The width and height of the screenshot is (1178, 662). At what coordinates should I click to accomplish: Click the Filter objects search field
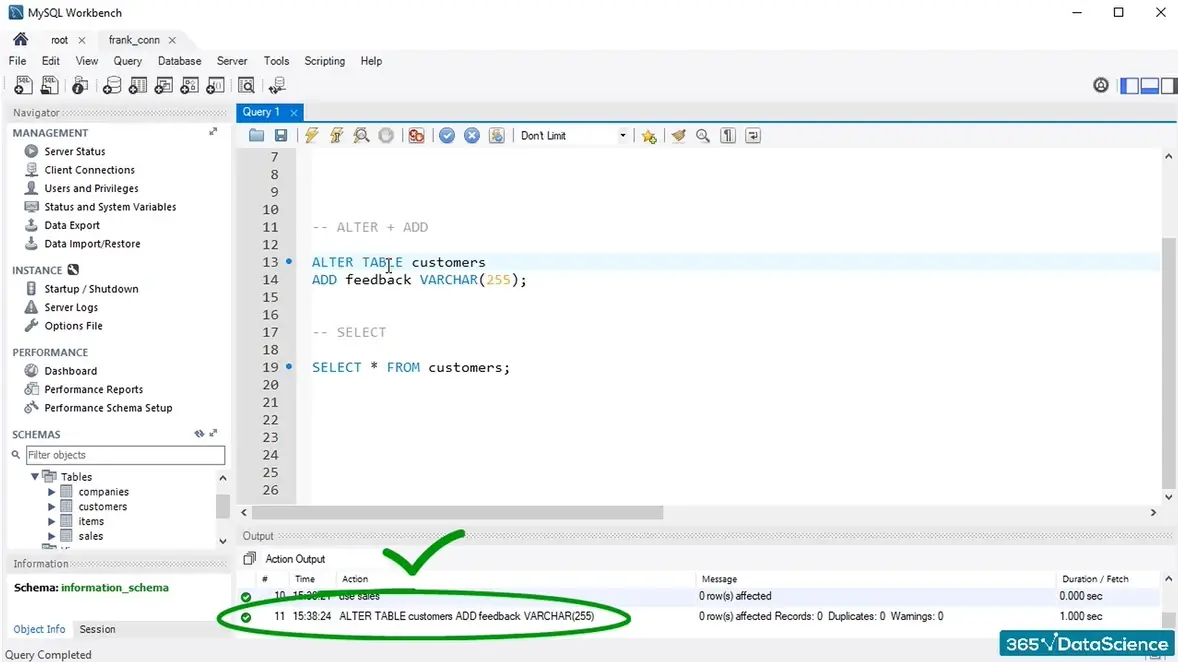(125, 455)
